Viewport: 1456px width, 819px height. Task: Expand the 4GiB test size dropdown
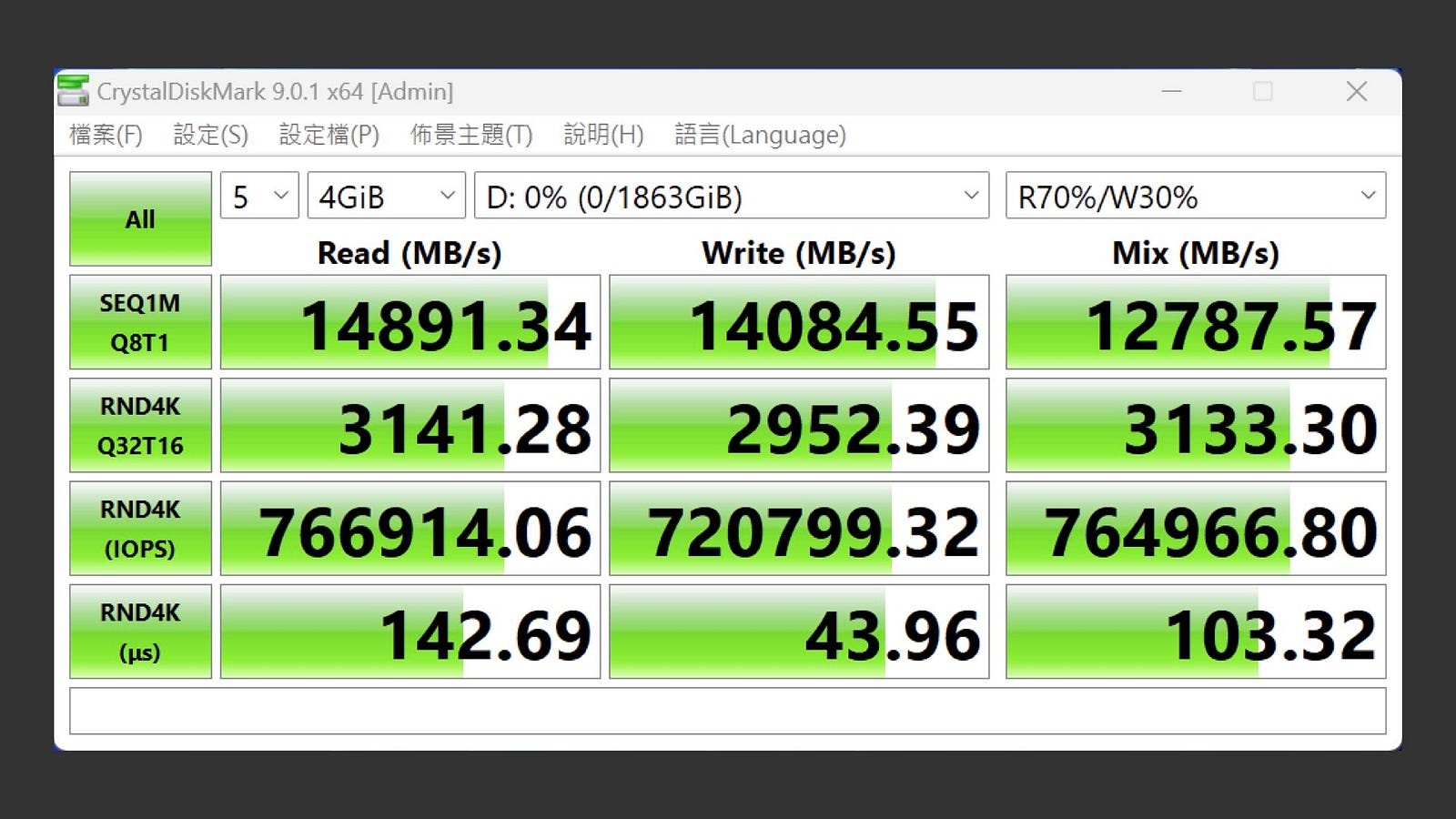pyautogui.click(x=387, y=196)
